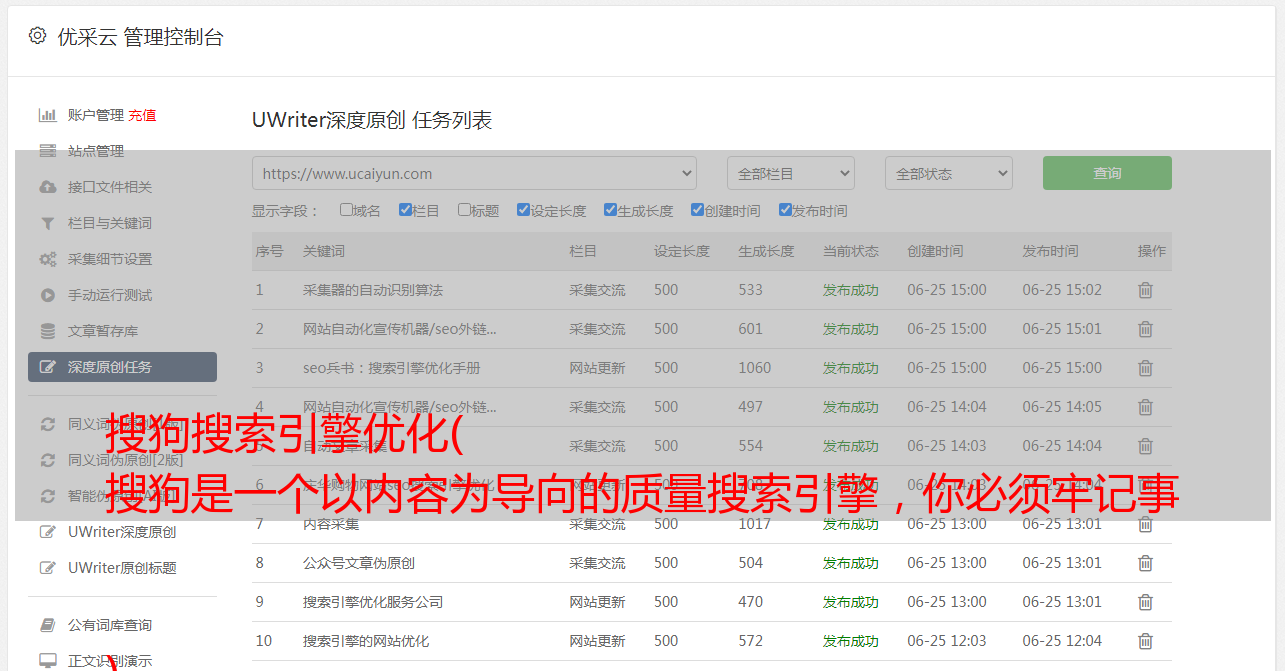Image resolution: width=1285 pixels, height=671 pixels.
Task: Click the UWriter原创标题 edit icon
Action: (x=47, y=568)
